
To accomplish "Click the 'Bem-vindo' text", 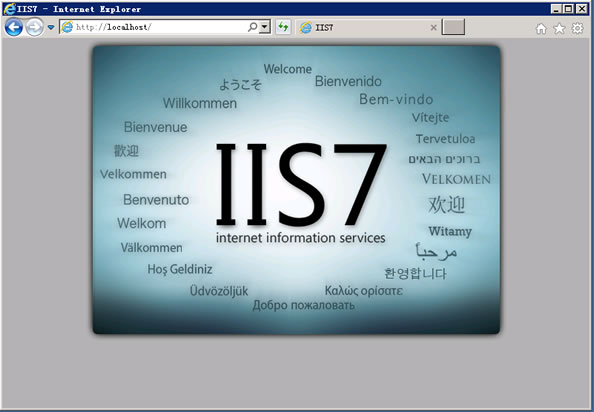I will click(396, 99).
